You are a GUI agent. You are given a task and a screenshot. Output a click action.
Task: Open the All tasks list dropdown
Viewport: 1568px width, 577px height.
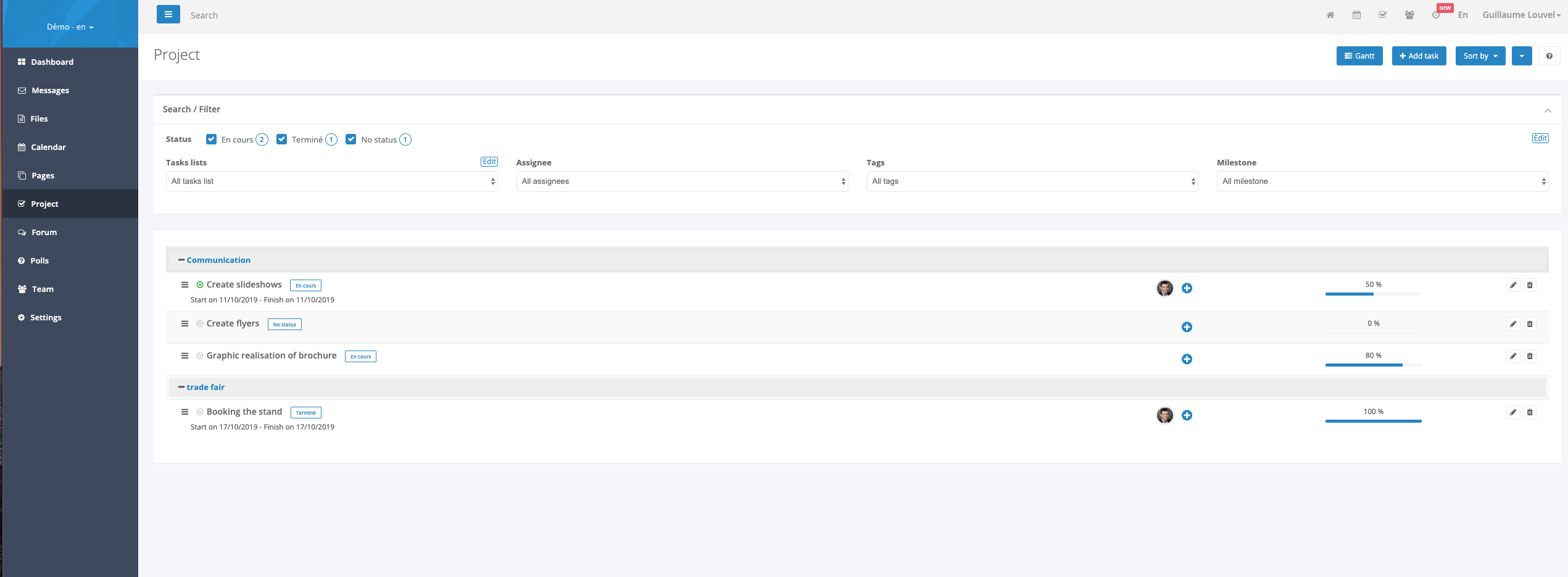331,181
